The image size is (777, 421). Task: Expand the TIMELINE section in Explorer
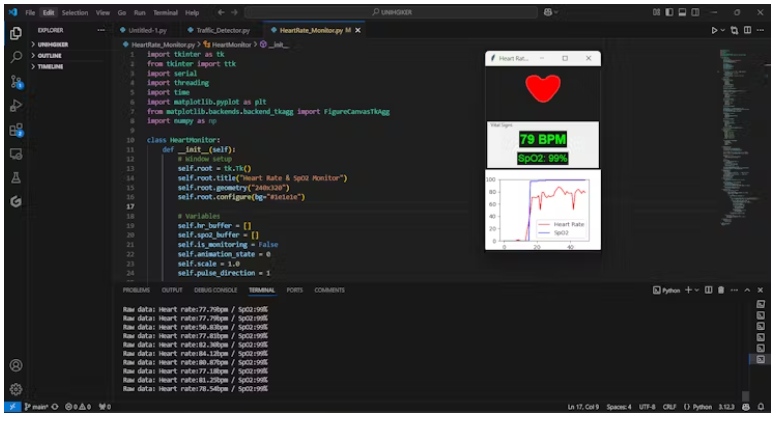tap(50, 66)
